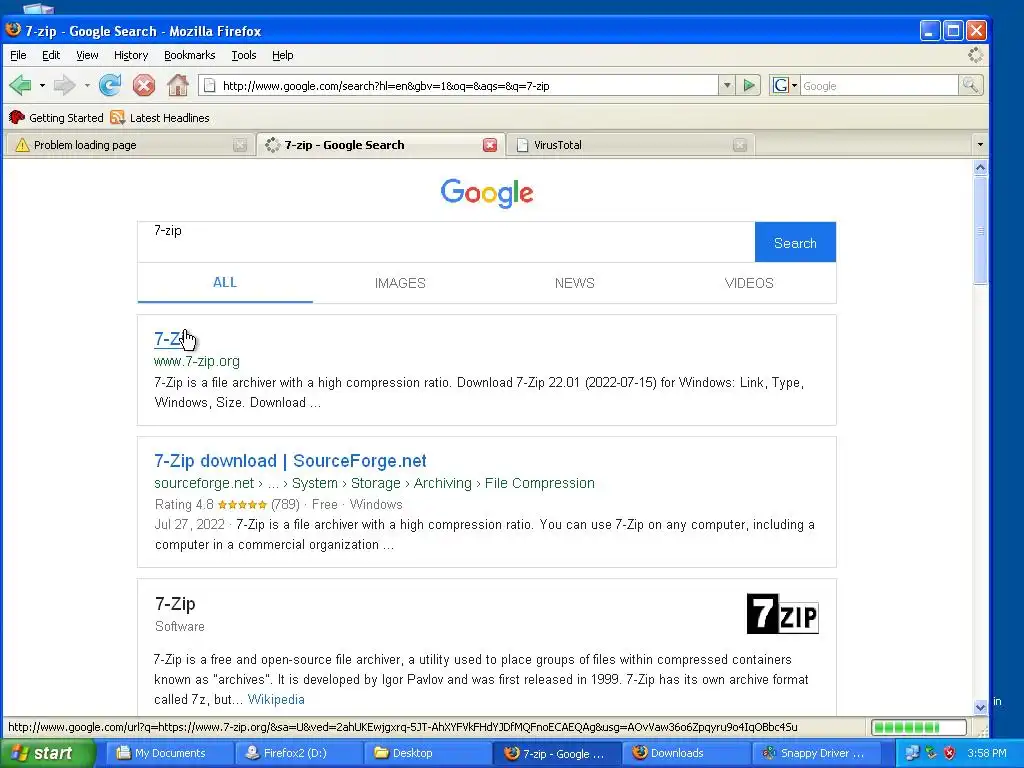
Task: Reload the current page
Action: (x=110, y=85)
